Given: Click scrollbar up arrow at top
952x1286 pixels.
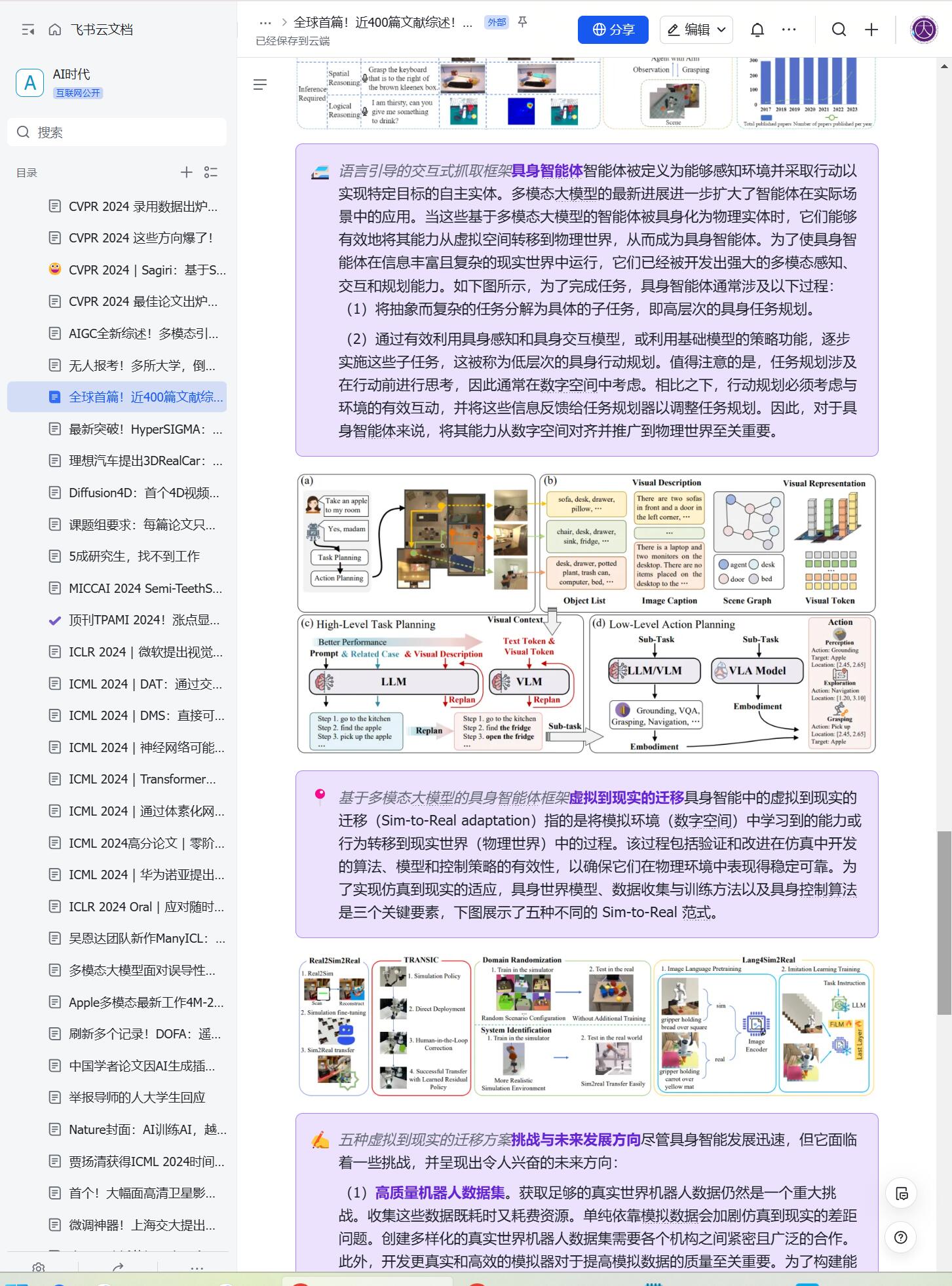Looking at the screenshot, I should pyautogui.click(x=944, y=66).
